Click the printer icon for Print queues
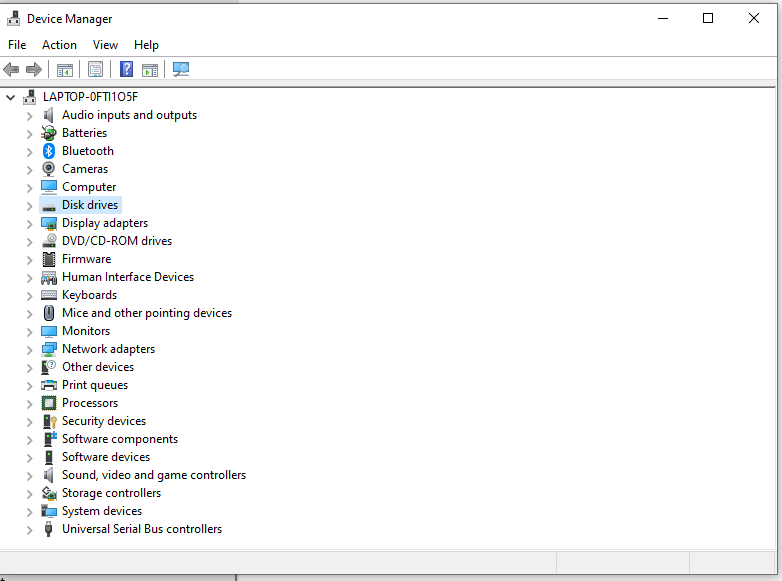782x581 pixels. click(x=48, y=385)
